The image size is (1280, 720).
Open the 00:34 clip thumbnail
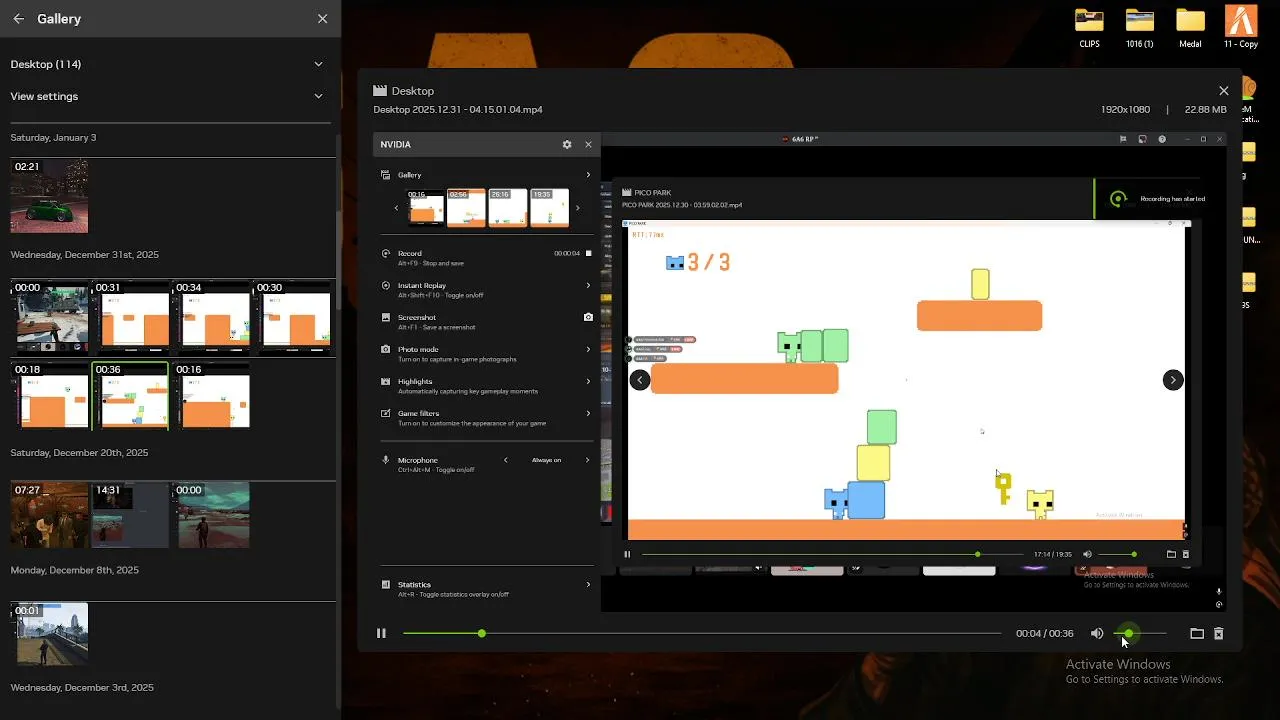(211, 316)
